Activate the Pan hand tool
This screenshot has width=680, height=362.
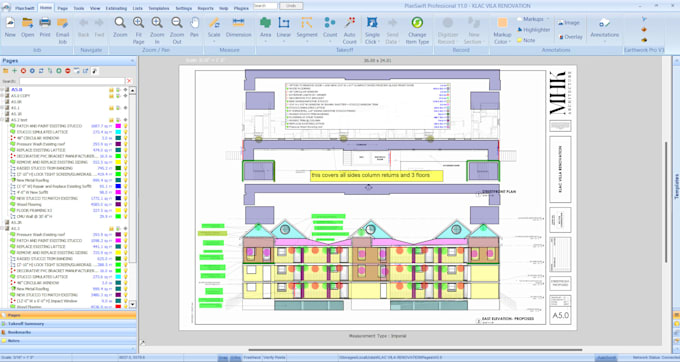(x=194, y=27)
